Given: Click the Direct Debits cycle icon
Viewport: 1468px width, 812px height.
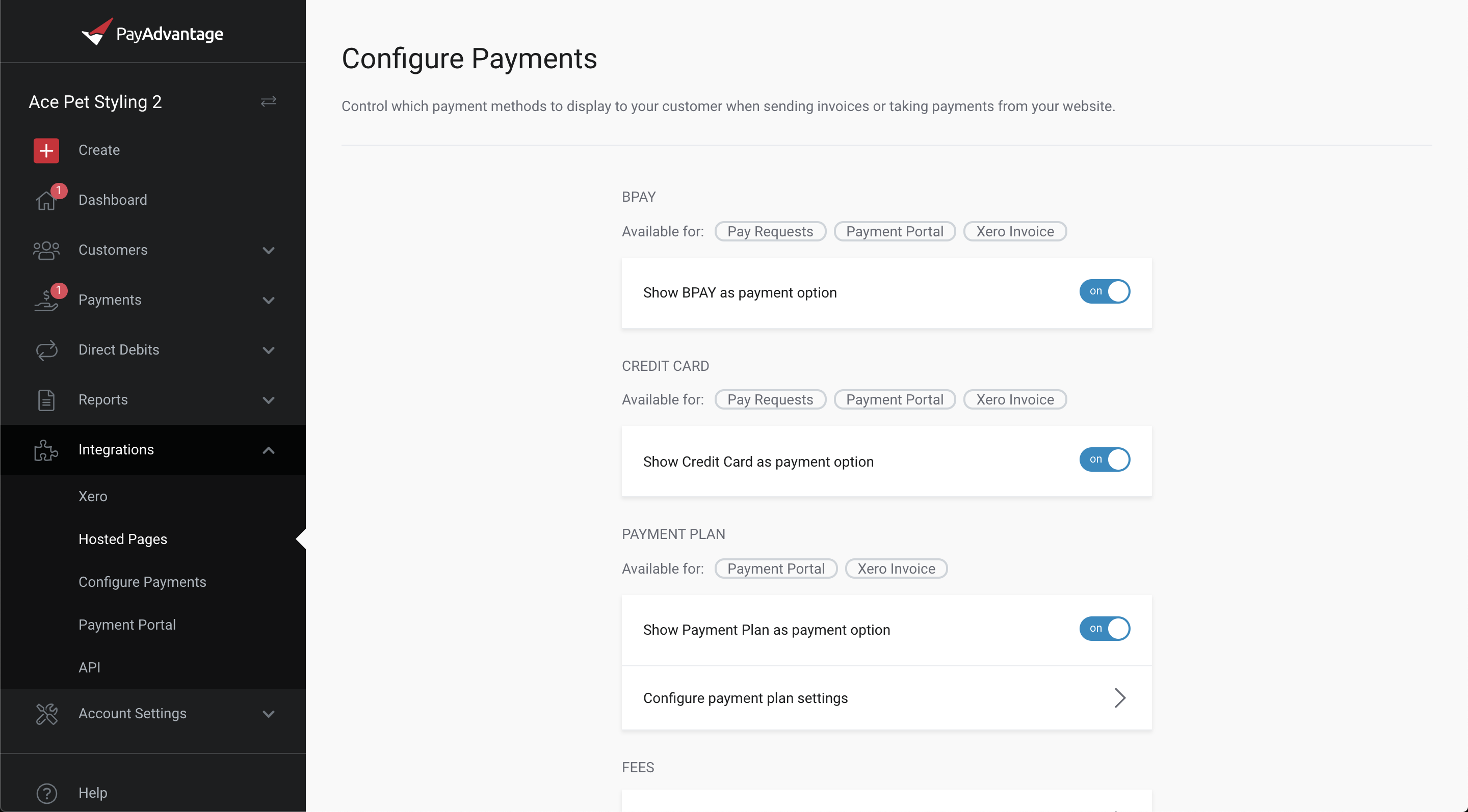Looking at the screenshot, I should point(47,349).
